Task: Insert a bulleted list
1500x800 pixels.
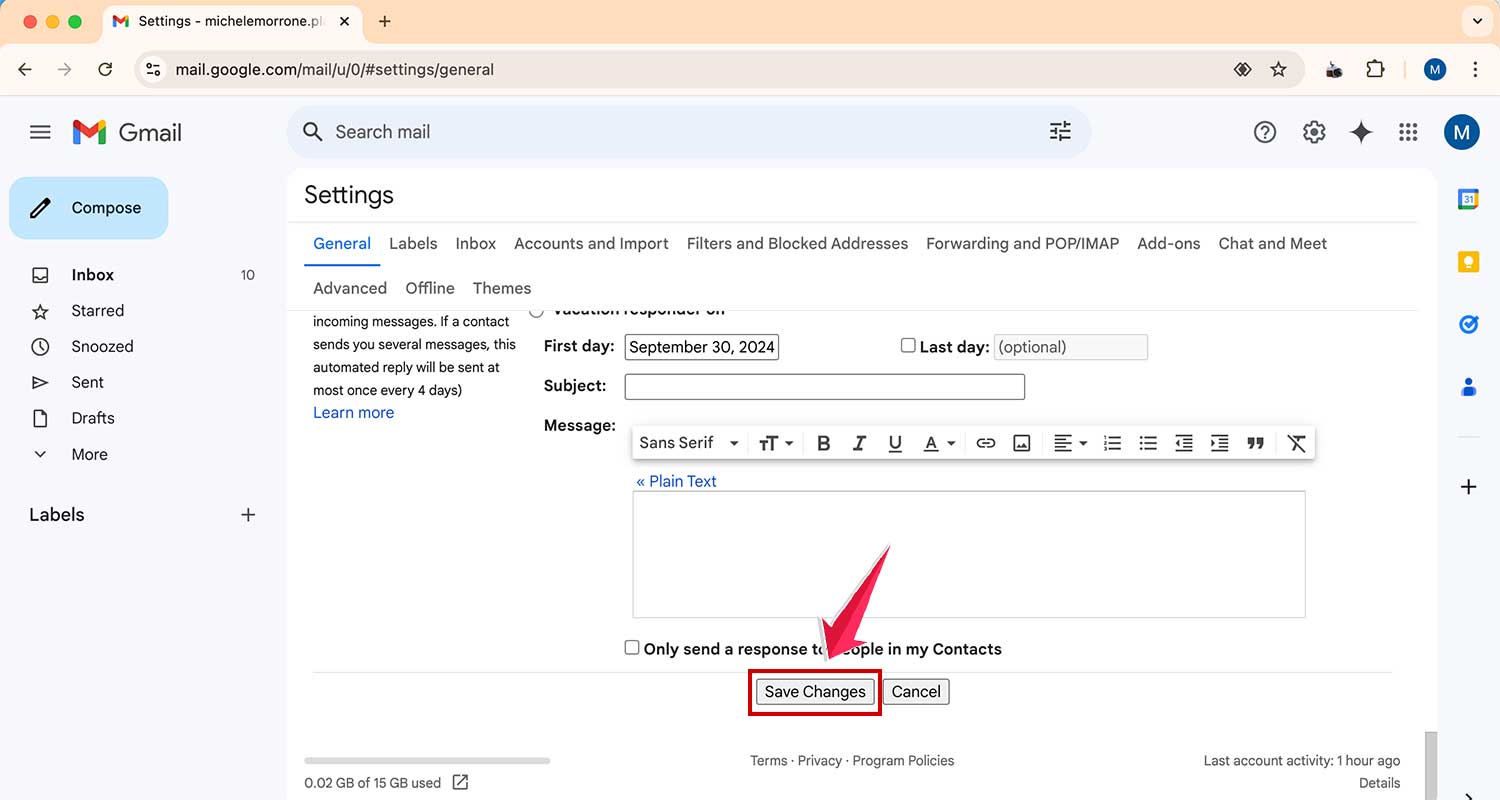Action: tap(1147, 442)
